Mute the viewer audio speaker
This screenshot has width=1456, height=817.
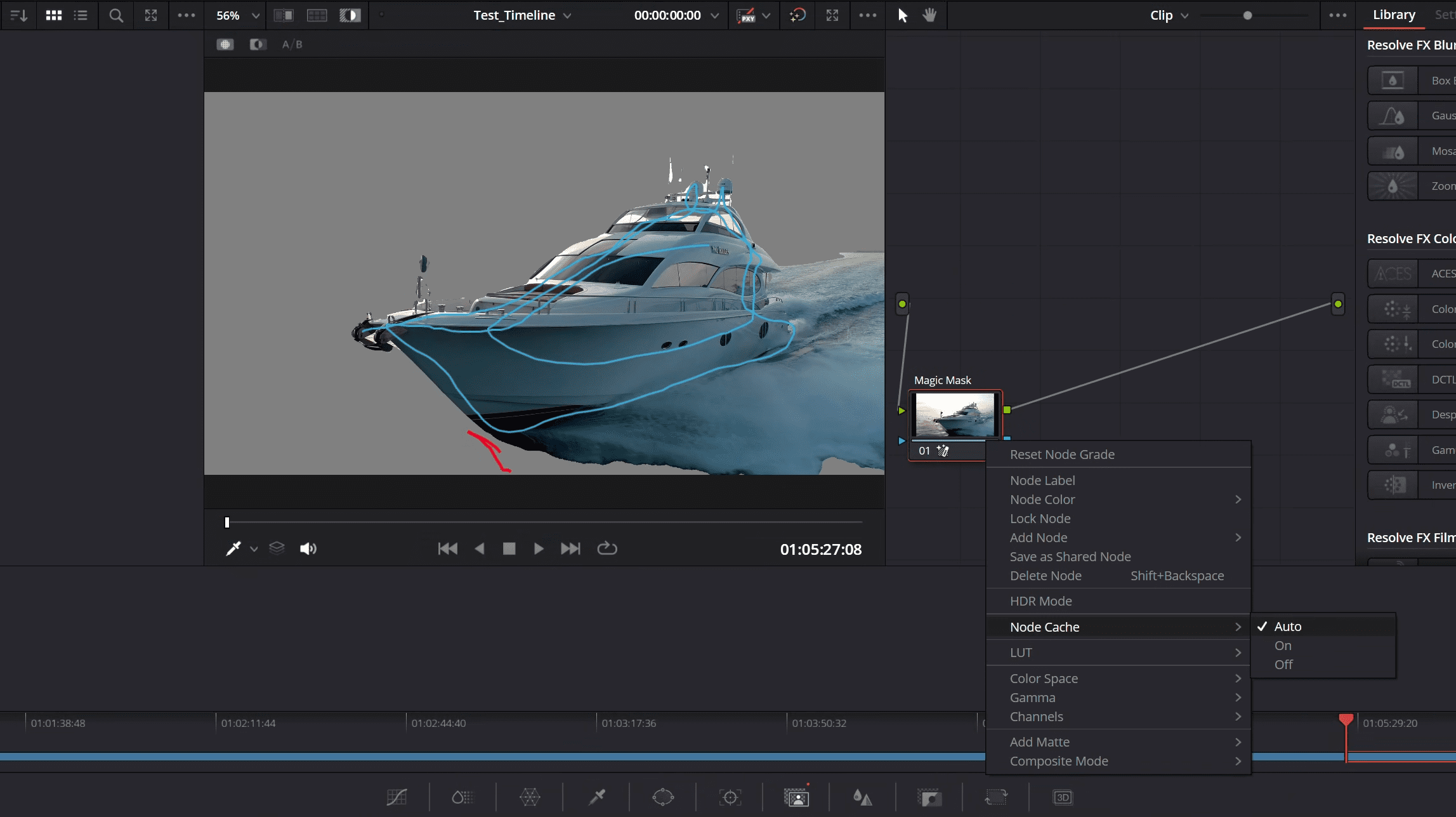coord(308,548)
